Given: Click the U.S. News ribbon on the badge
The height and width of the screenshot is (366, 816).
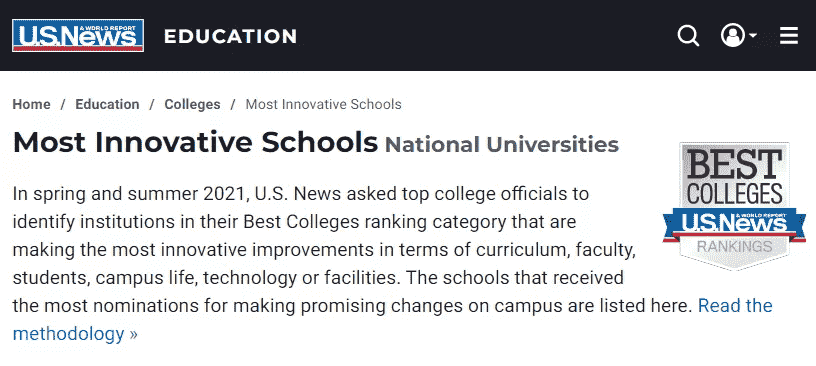Looking at the screenshot, I should (x=734, y=224).
